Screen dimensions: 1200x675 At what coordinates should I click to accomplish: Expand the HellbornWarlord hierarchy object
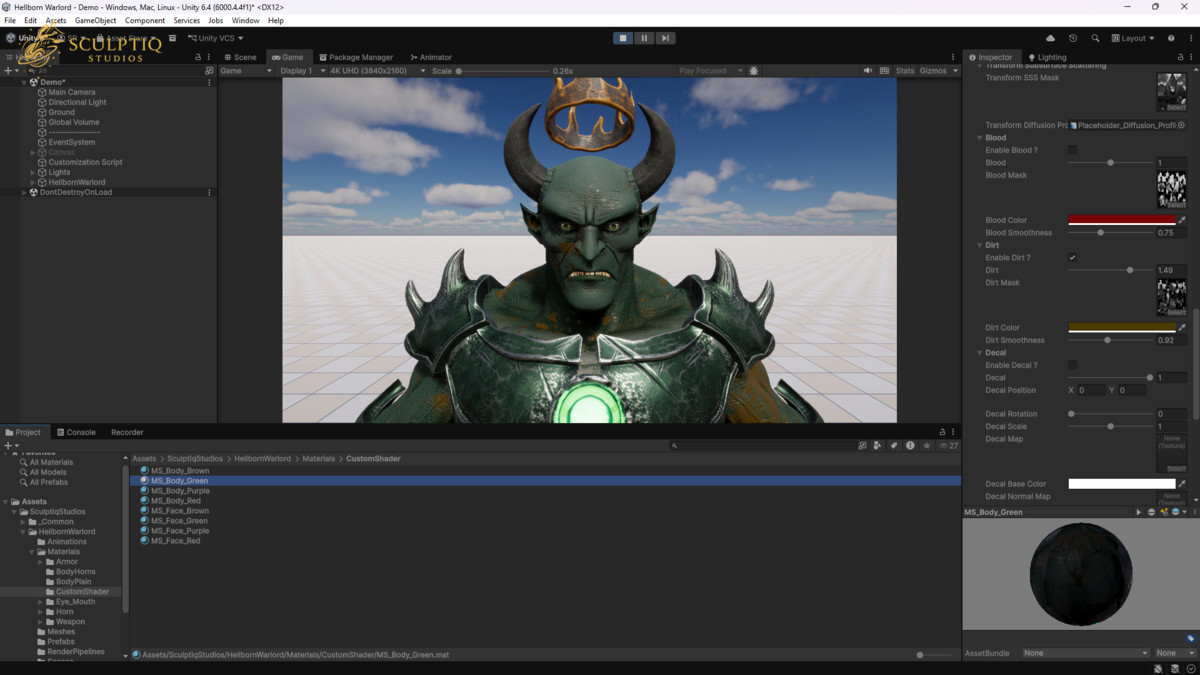click(x=33, y=182)
